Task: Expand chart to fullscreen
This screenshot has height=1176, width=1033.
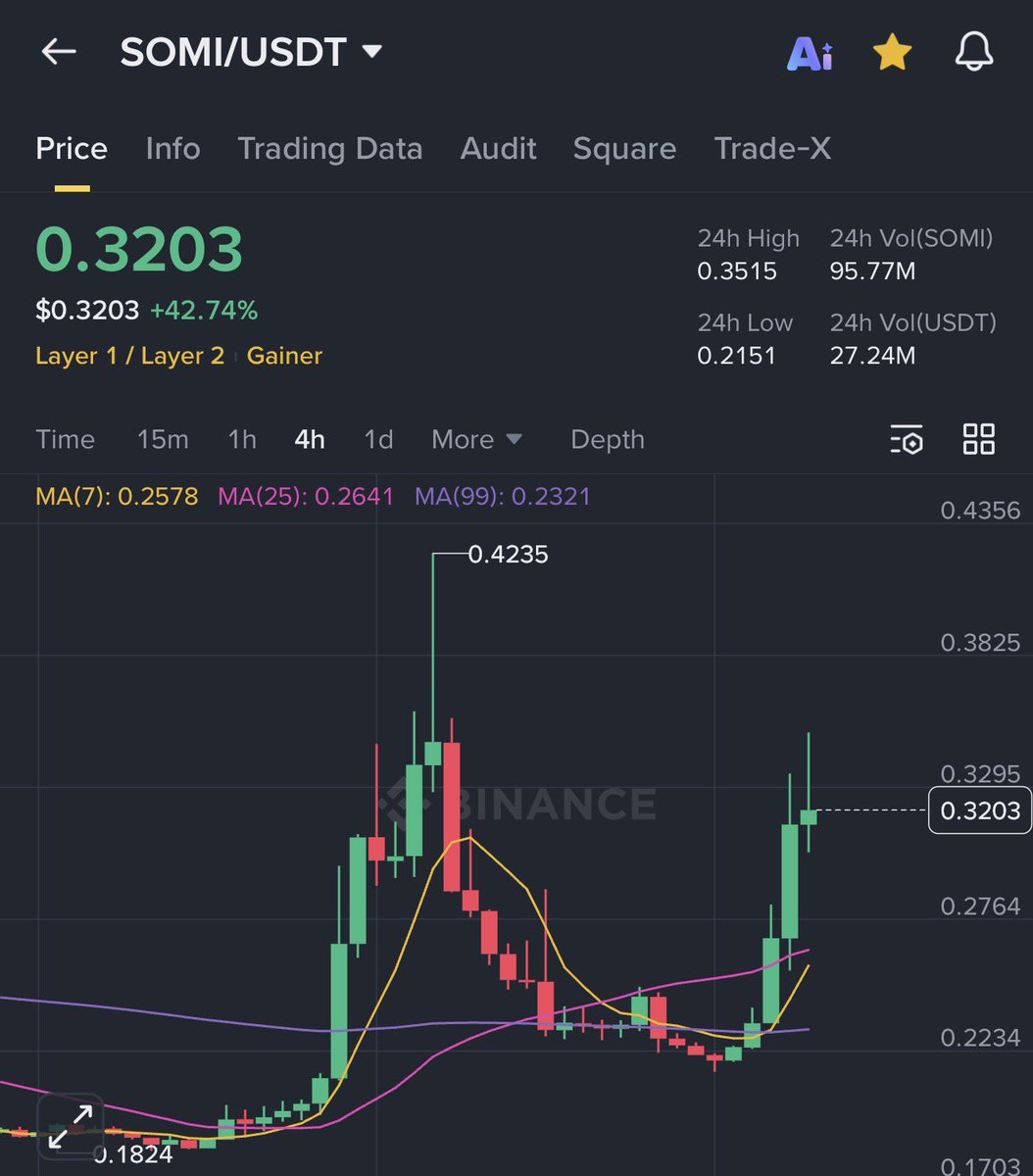Action: click(71, 1126)
